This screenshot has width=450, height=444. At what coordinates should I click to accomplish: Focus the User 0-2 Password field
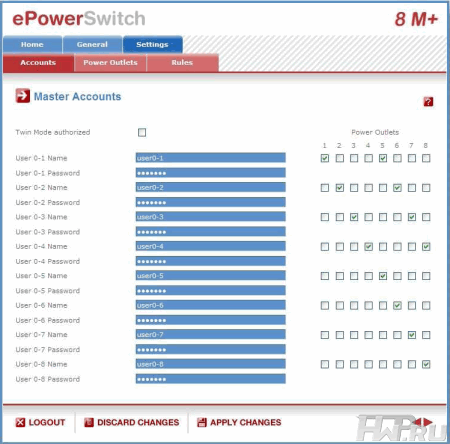(x=211, y=202)
